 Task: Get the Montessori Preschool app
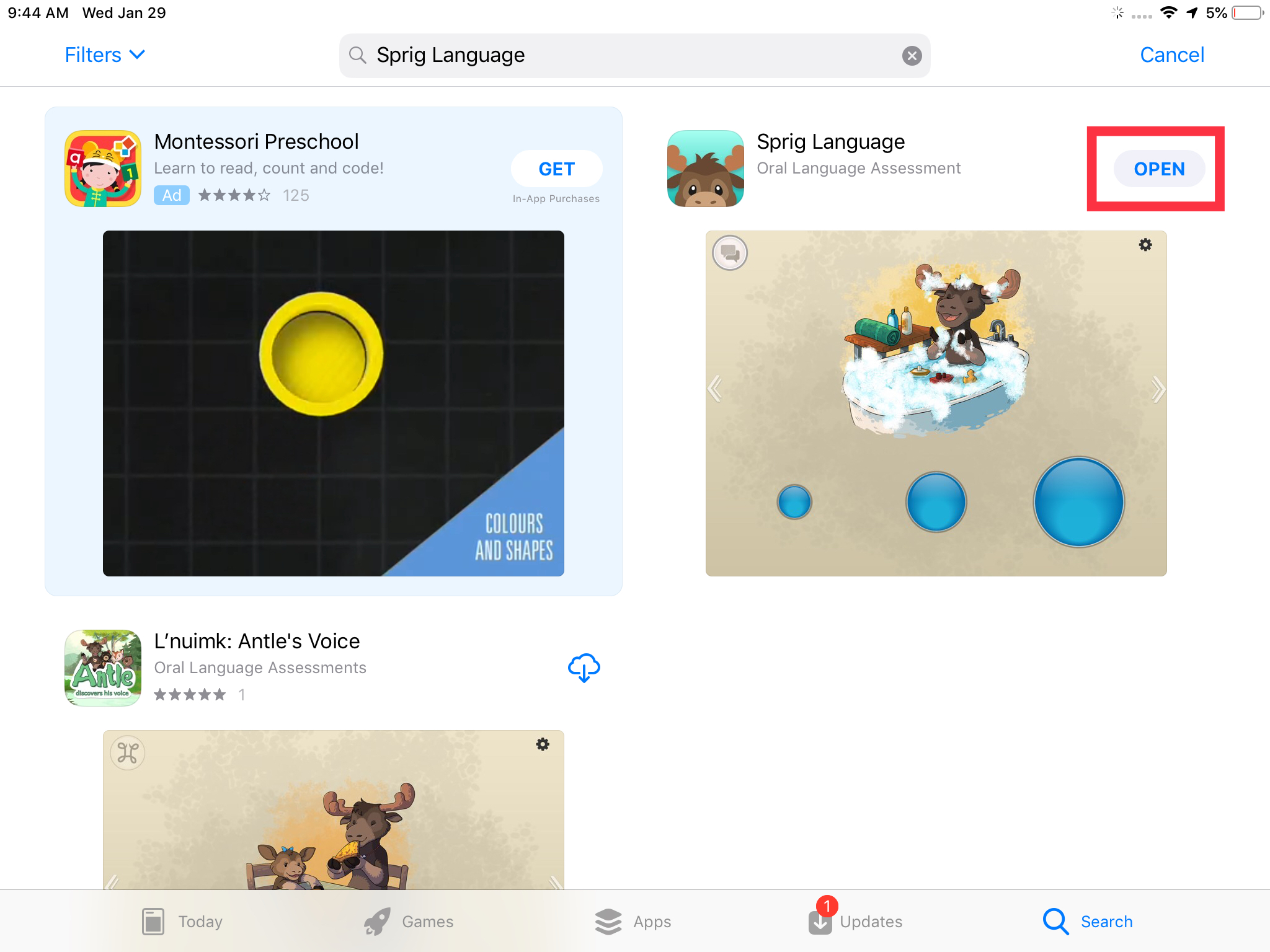click(x=556, y=169)
